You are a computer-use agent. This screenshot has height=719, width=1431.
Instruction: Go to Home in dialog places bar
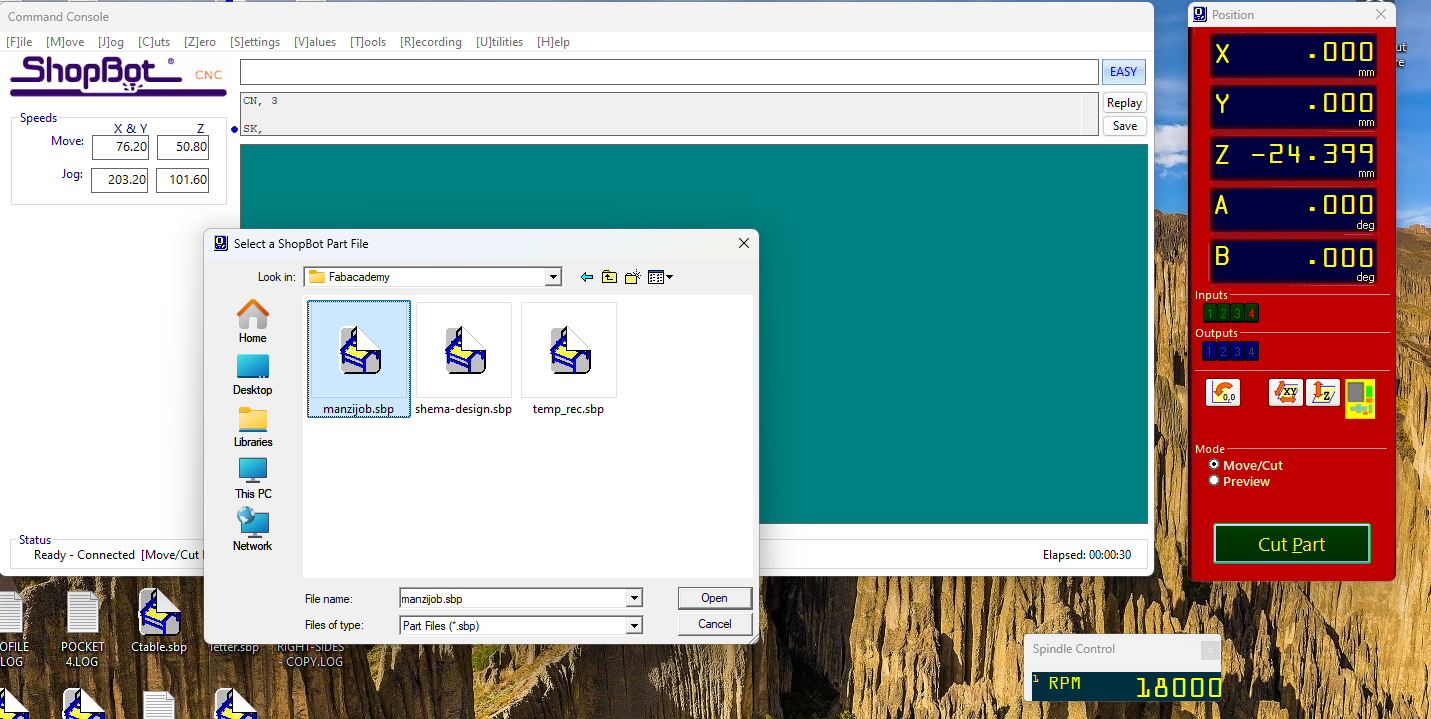253,321
